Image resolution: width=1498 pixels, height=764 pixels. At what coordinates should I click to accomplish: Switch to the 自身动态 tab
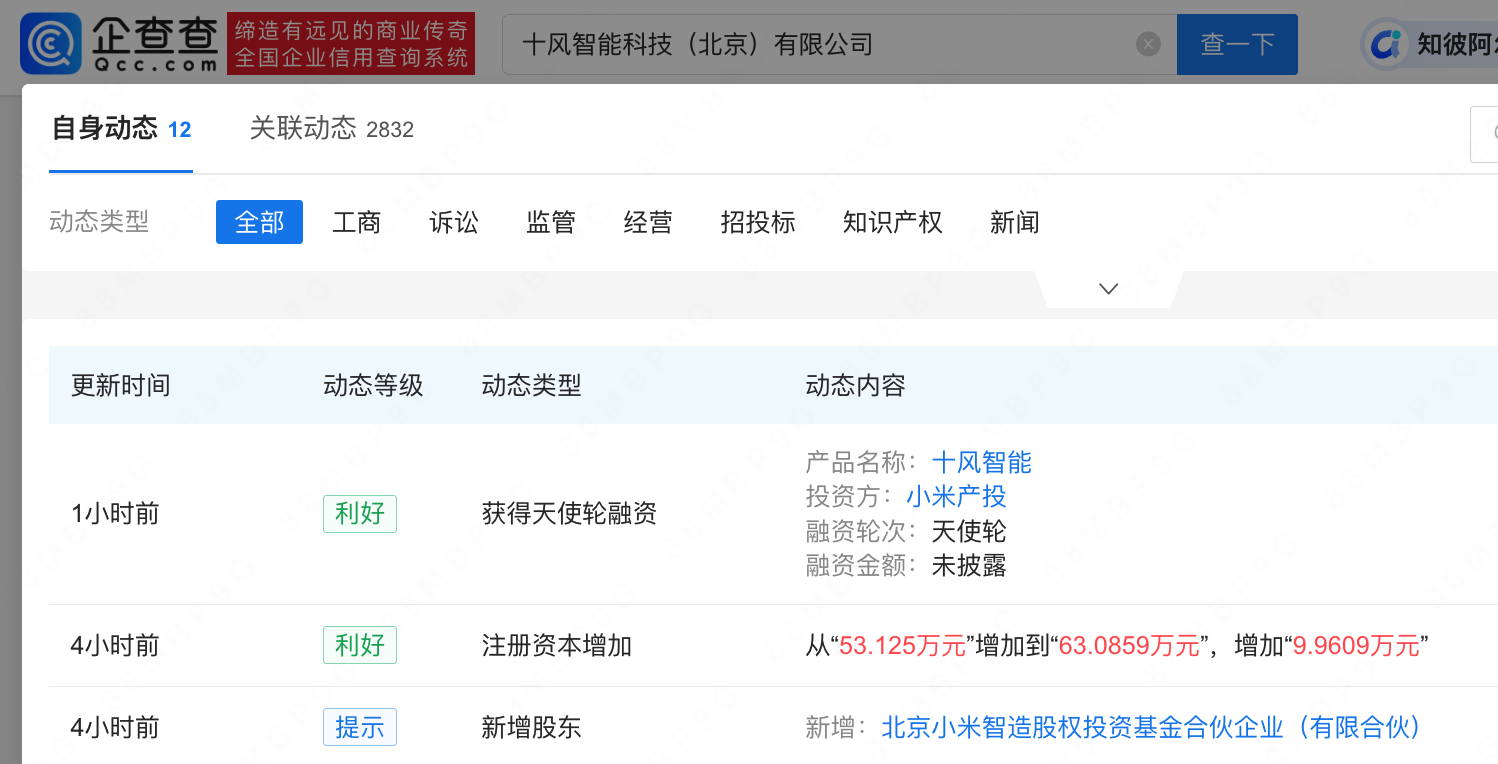click(x=121, y=129)
